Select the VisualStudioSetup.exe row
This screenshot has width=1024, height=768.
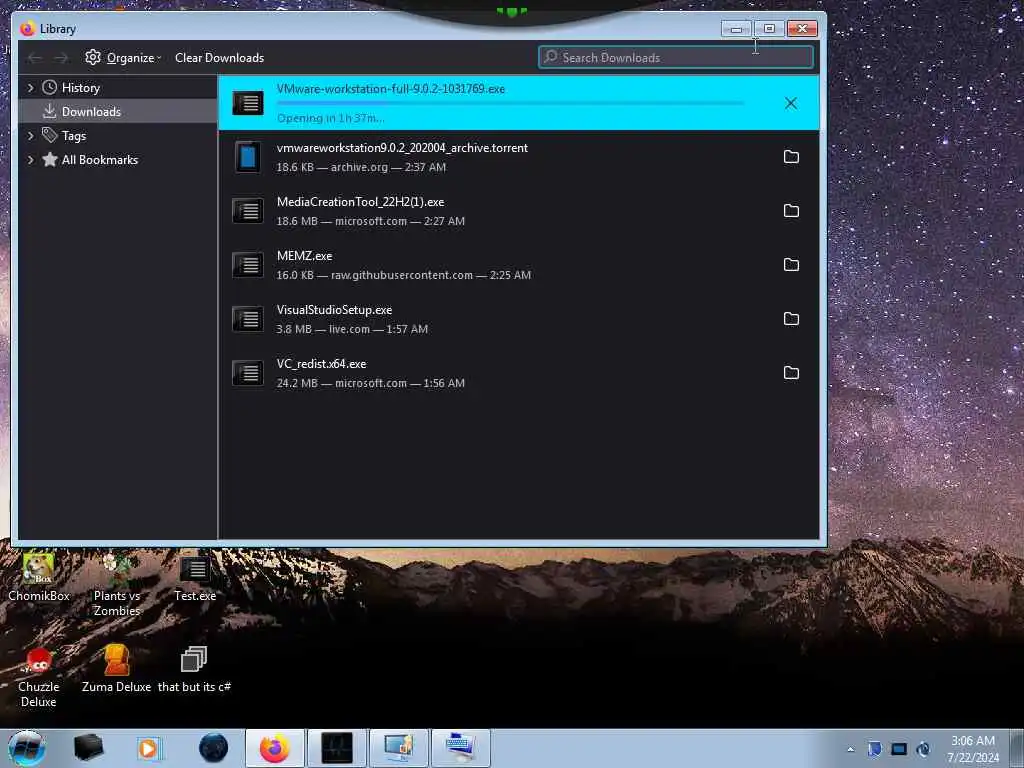coord(519,319)
